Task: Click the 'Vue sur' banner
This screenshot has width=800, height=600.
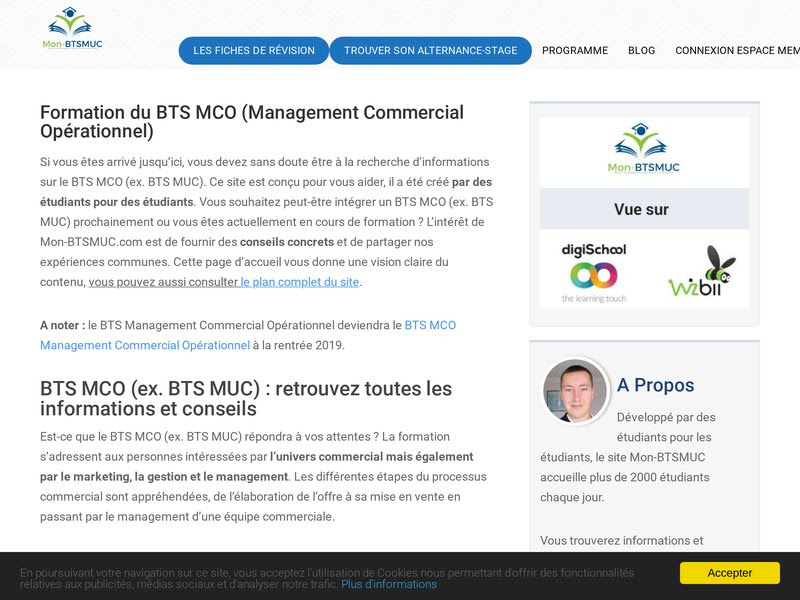Action: pyautogui.click(x=644, y=209)
